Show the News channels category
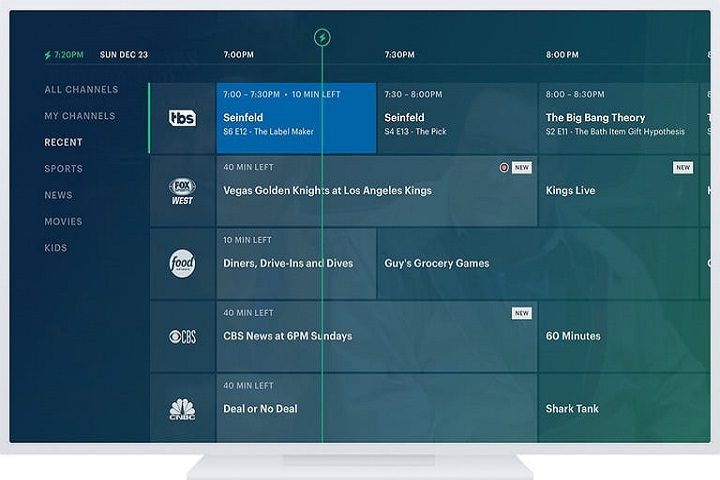This screenshot has width=720, height=480. tap(58, 195)
